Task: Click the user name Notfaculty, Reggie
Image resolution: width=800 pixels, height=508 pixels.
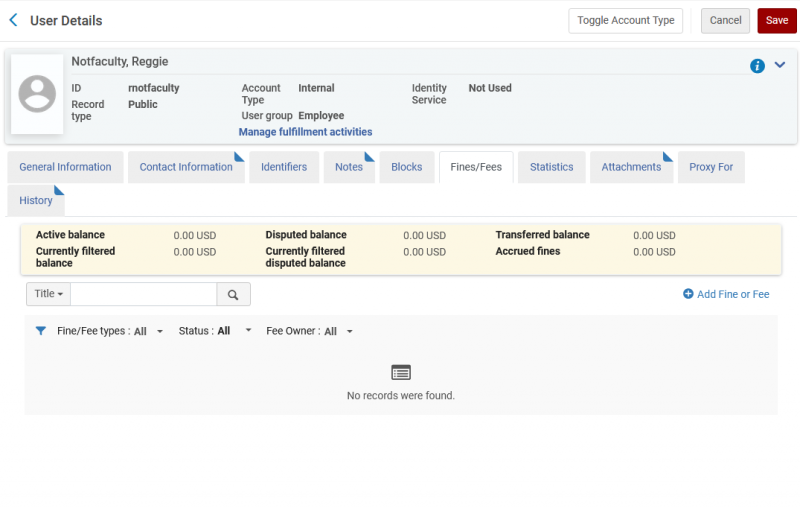Action: 120,61
